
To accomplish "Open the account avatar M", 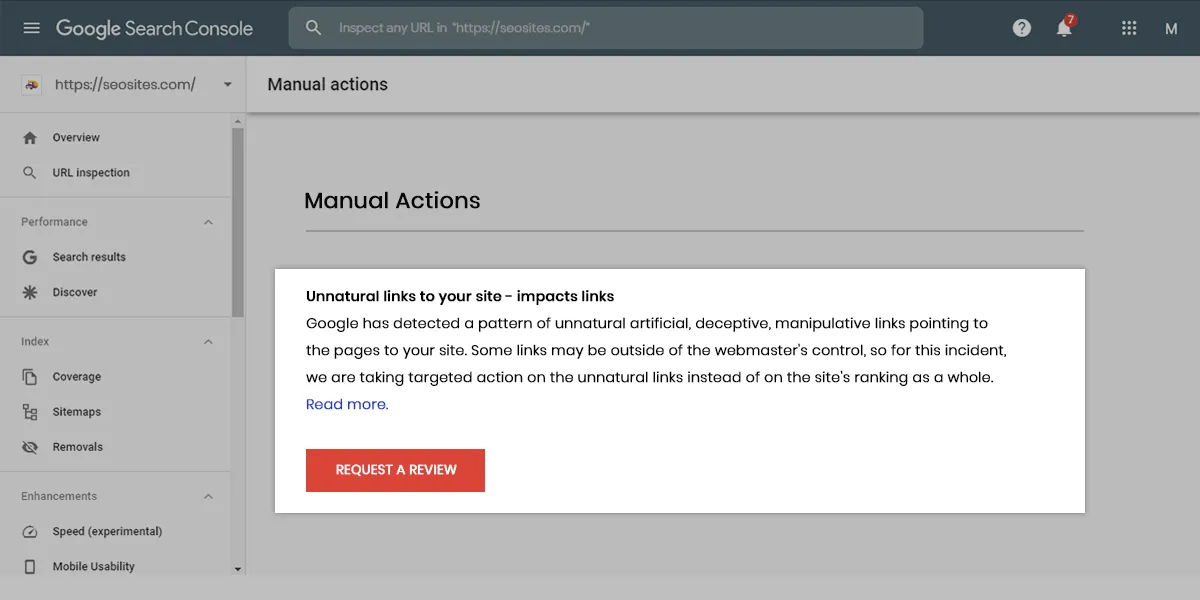I will coord(1171,29).
